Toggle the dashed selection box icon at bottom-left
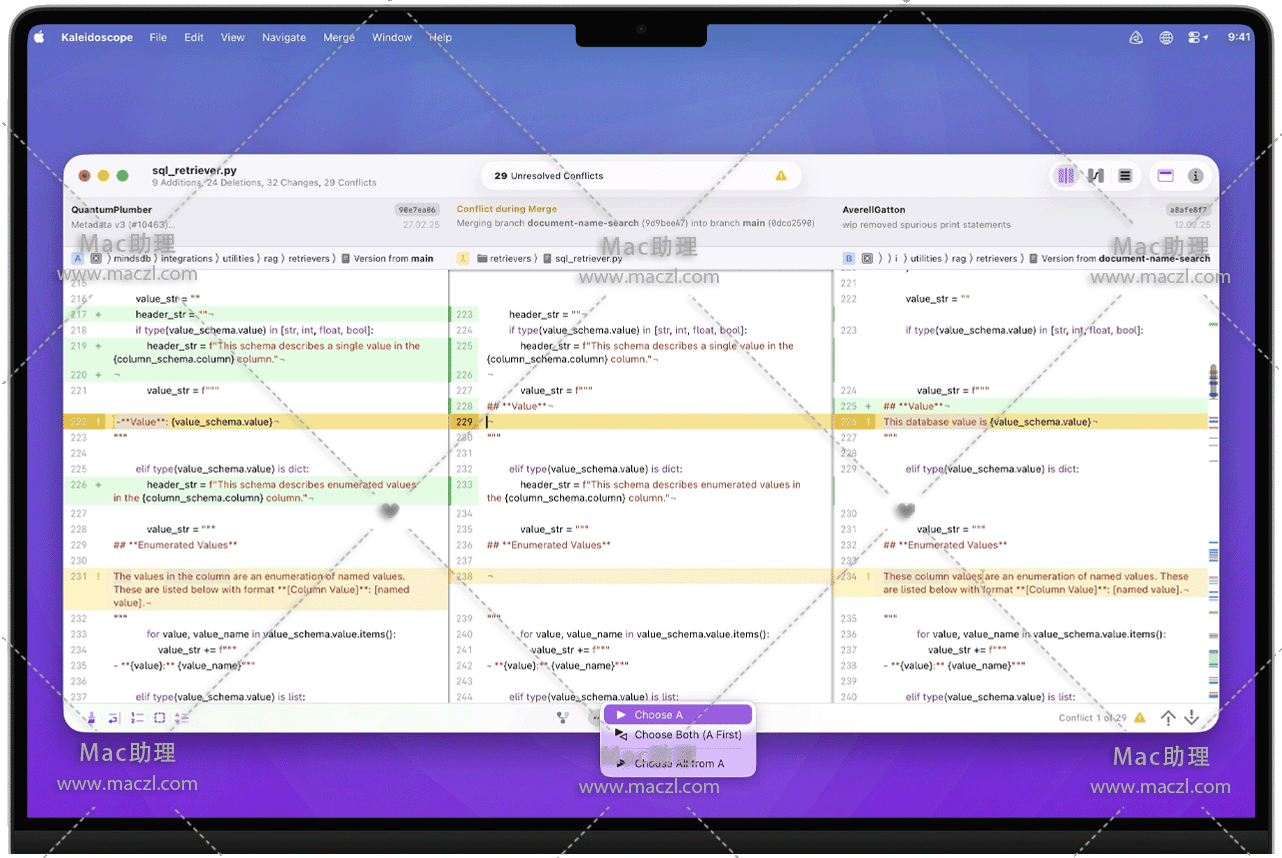This screenshot has height=858, width=1282. tap(159, 718)
